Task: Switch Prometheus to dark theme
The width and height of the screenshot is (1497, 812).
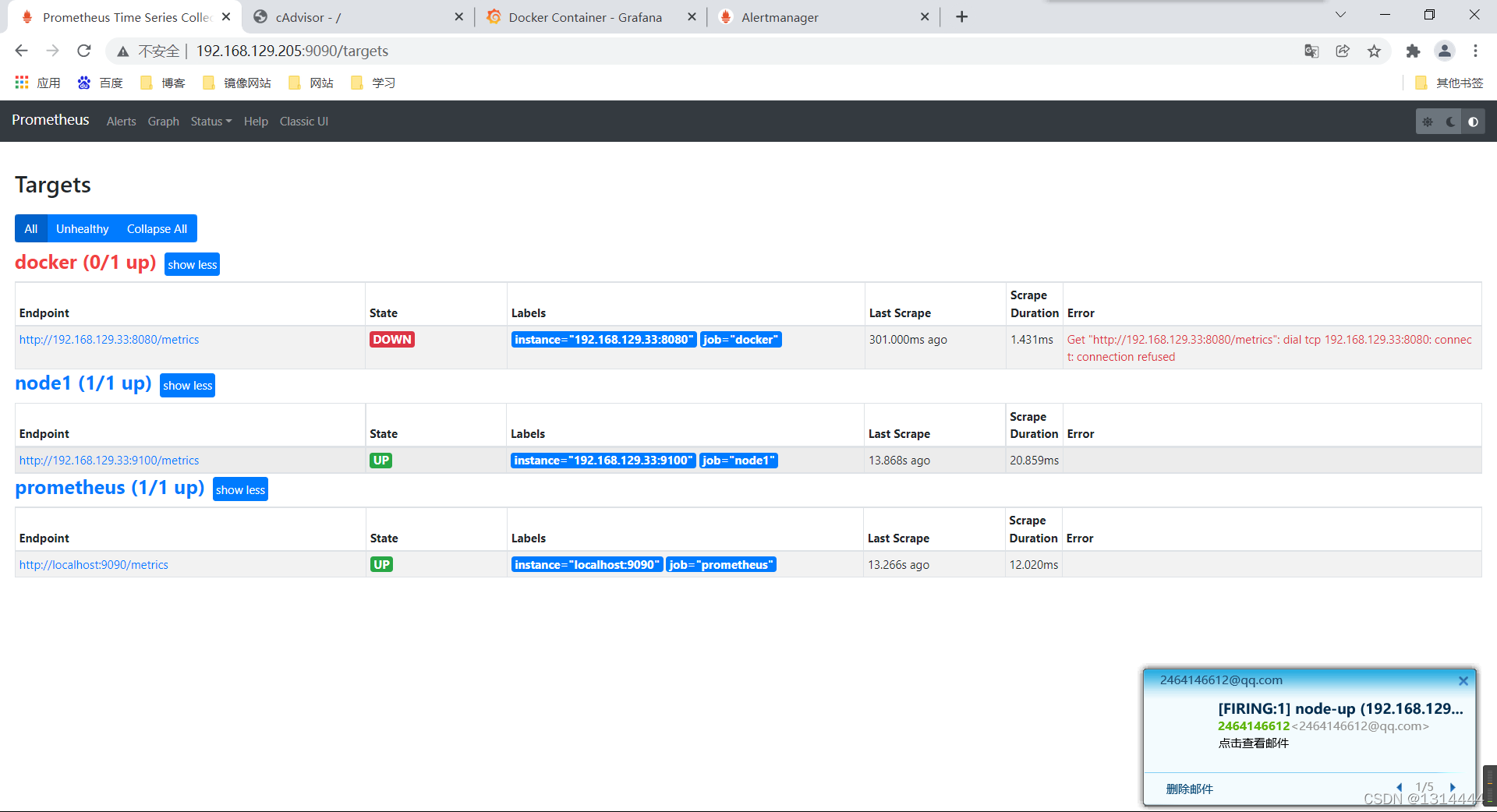Action: click(1450, 122)
